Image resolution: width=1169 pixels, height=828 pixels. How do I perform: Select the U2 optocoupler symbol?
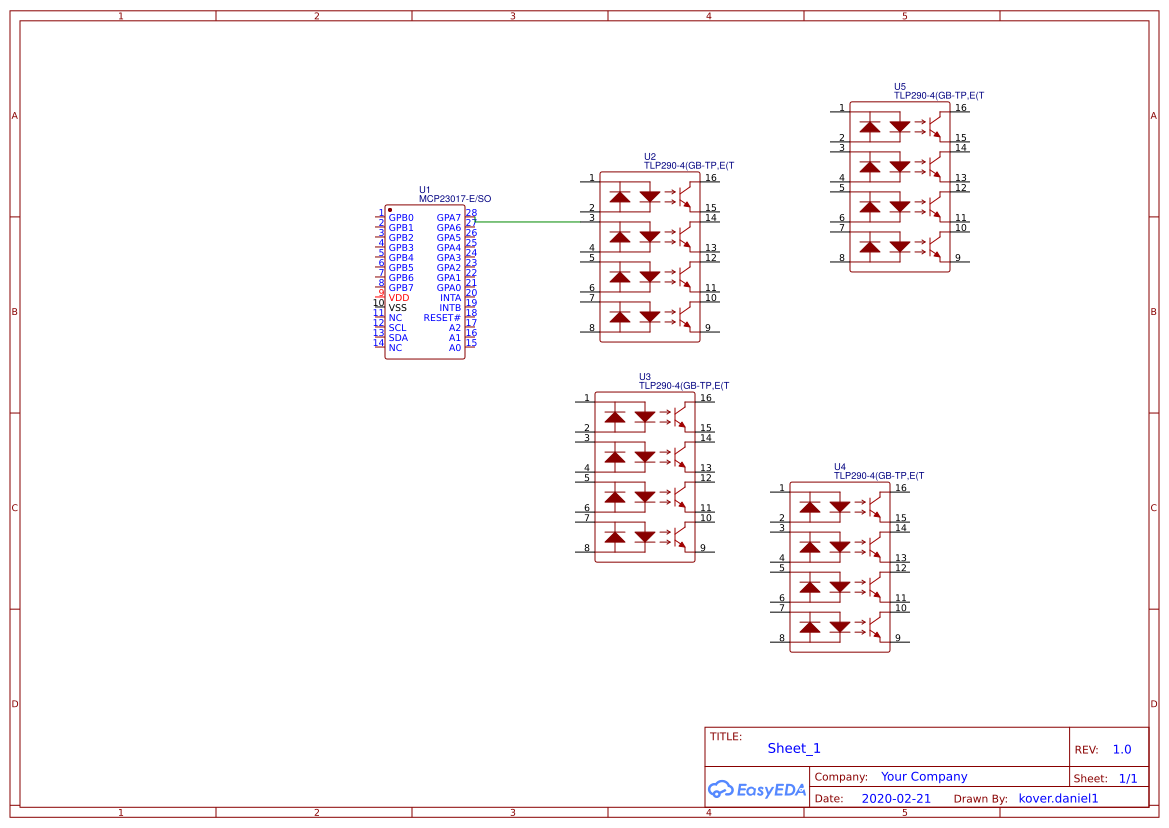649,258
